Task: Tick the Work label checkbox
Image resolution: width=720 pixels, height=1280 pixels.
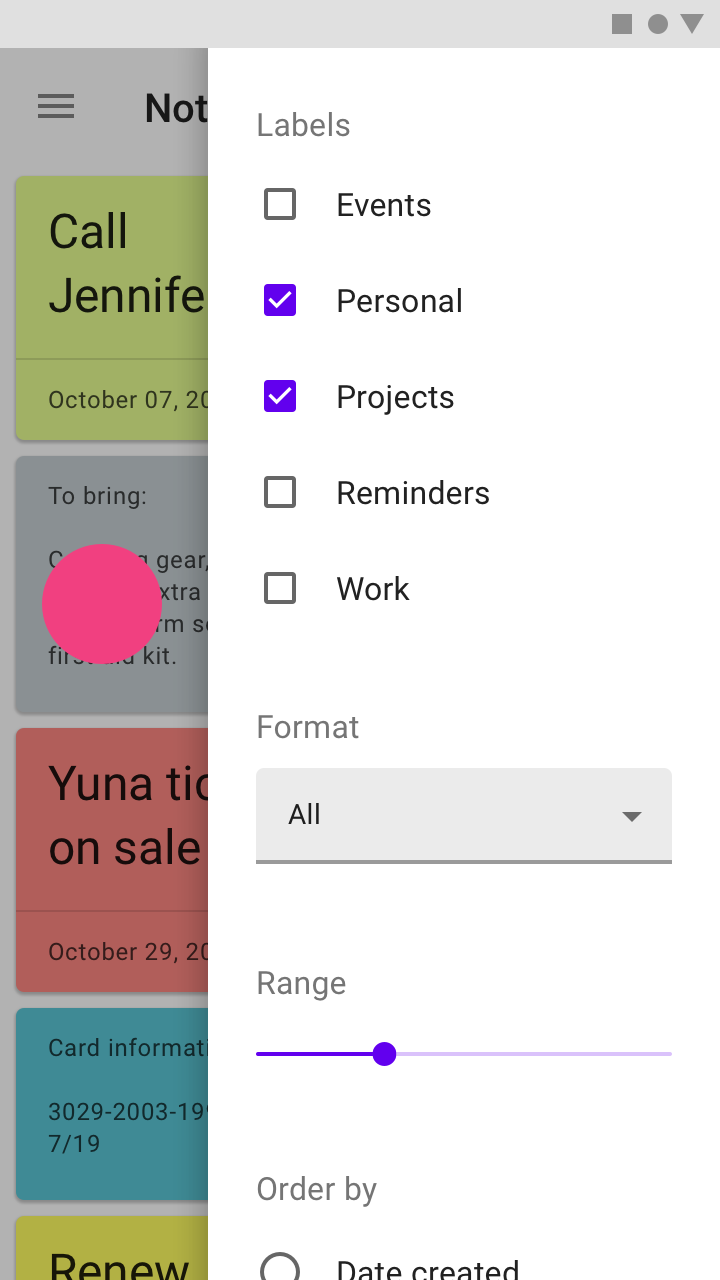Action: pos(280,588)
